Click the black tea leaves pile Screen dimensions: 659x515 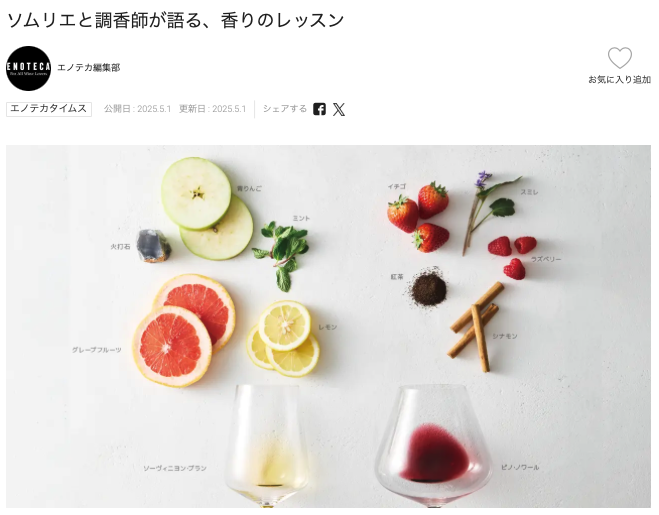pyautogui.click(x=428, y=288)
